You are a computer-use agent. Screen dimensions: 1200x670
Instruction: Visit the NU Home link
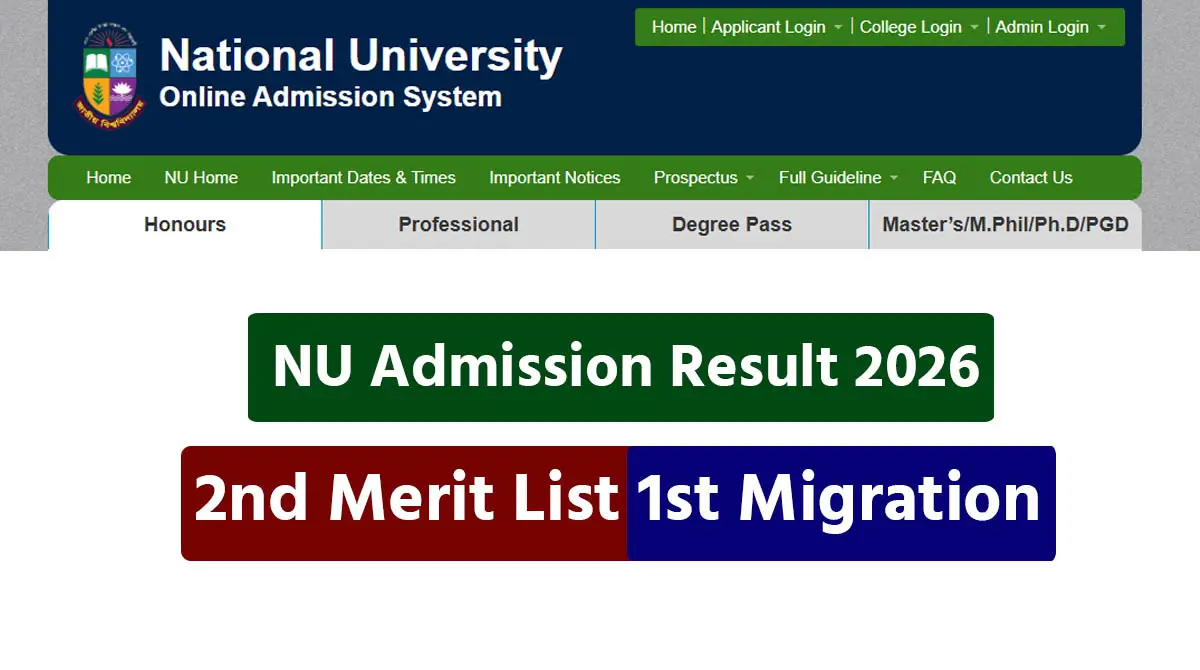coord(201,177)
